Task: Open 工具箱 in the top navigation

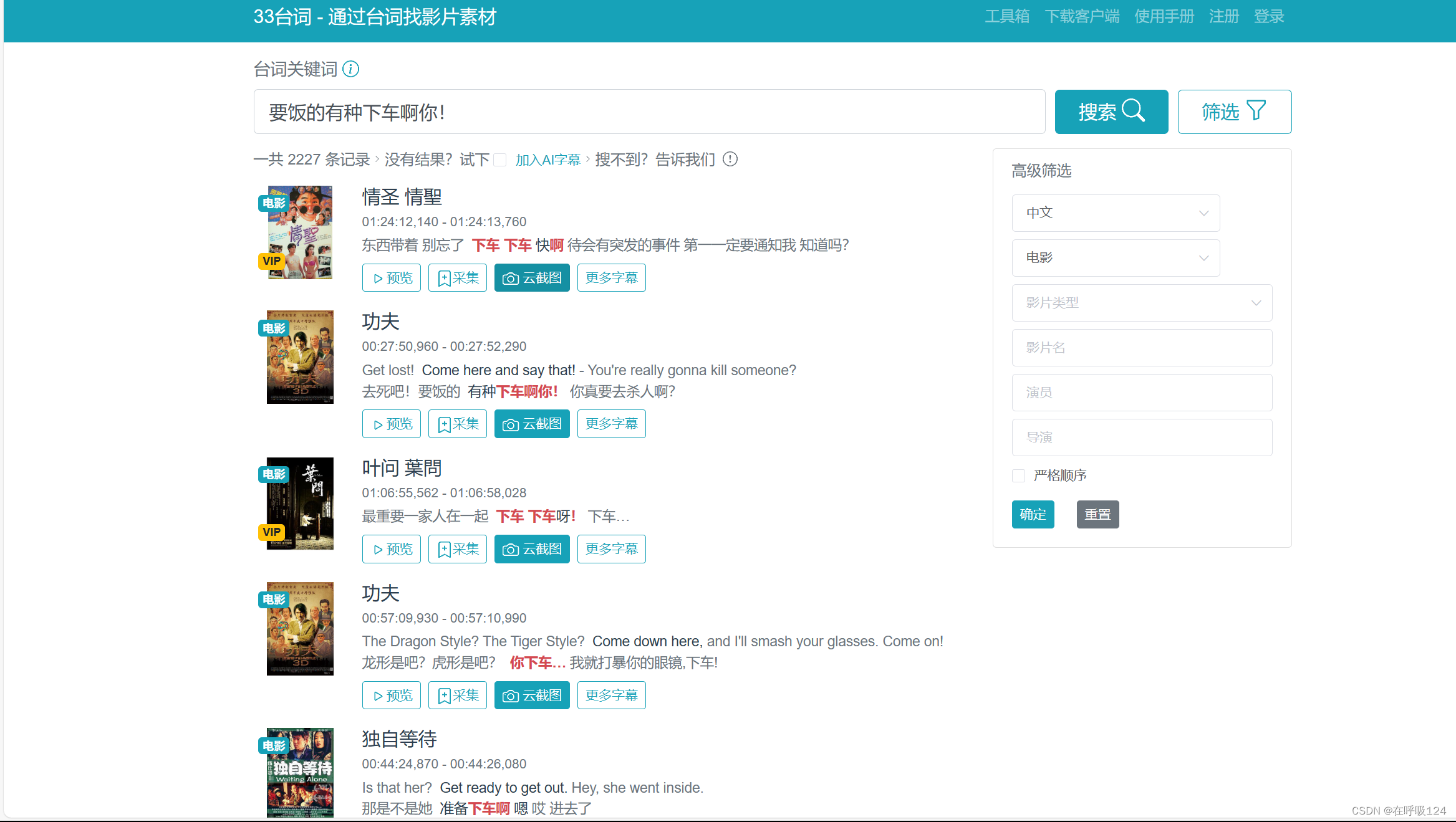Action: coord(1007,17)
